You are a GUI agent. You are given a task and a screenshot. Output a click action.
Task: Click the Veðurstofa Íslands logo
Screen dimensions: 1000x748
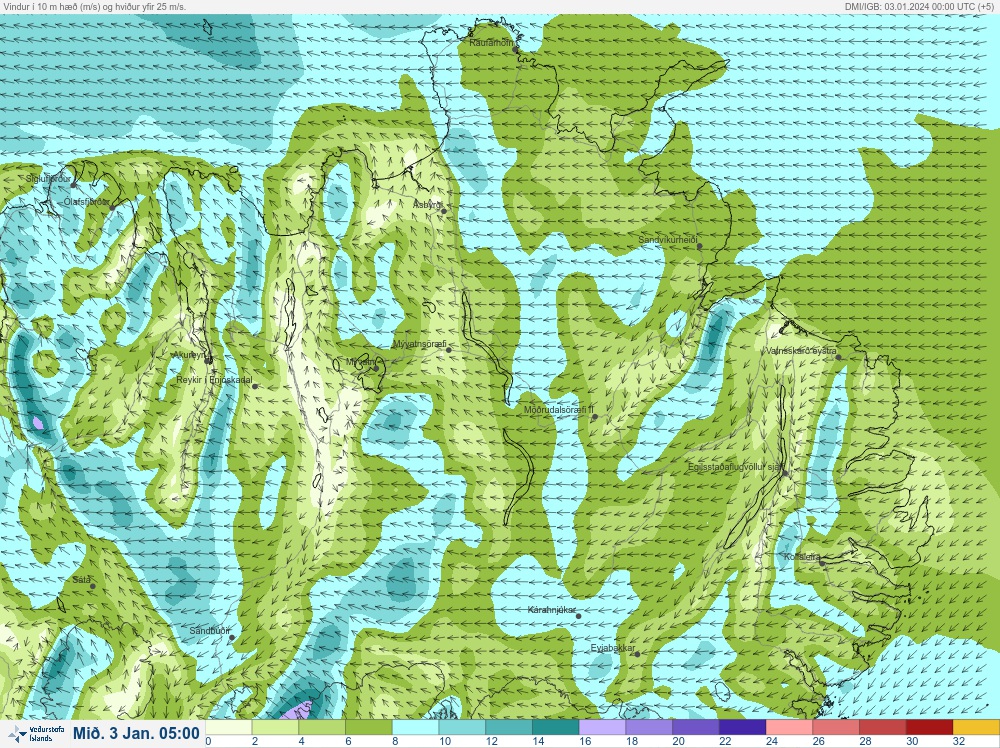tap(38, 734)
